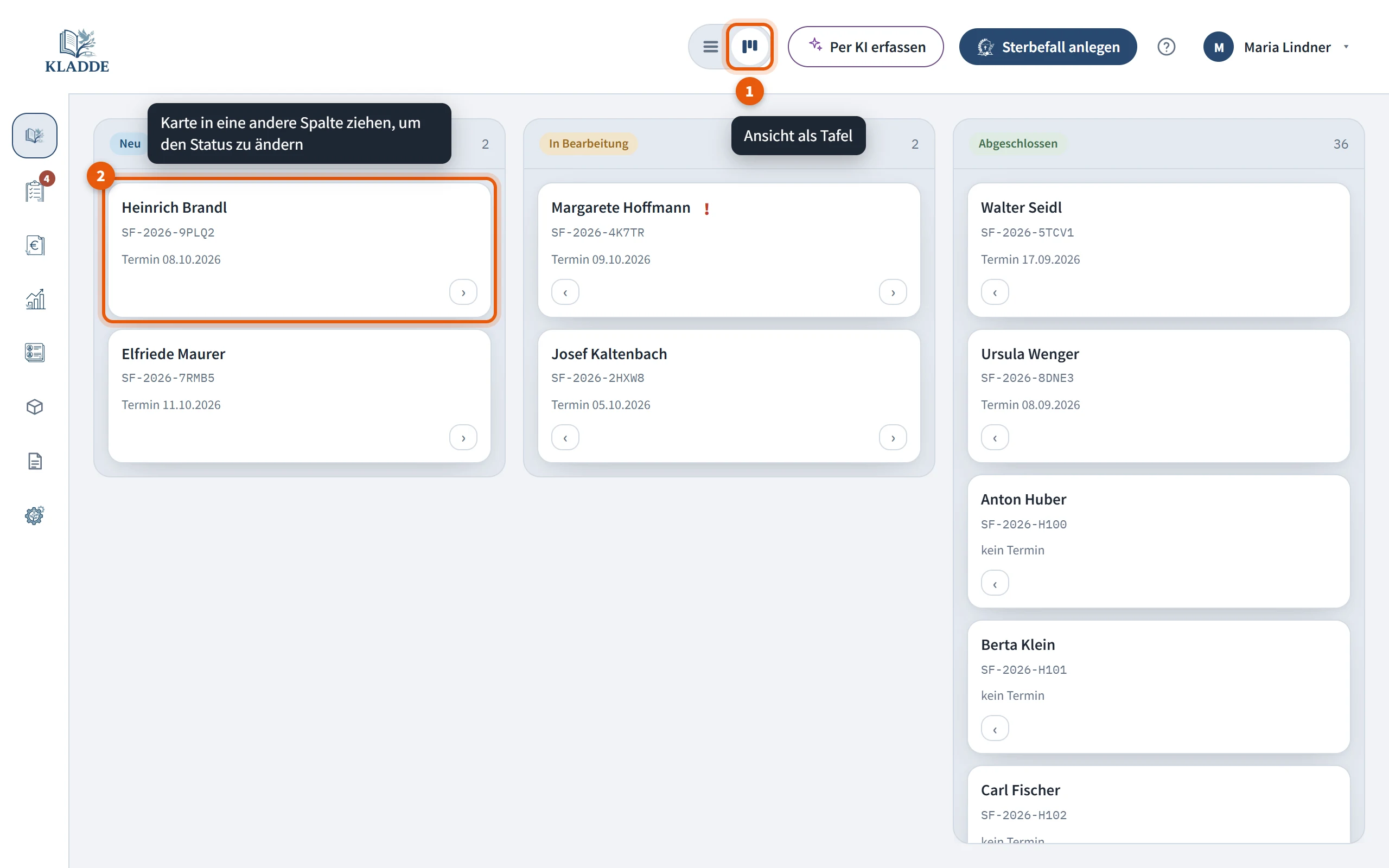
Task: Open invoices euro document icon
Action: [34, 245]
